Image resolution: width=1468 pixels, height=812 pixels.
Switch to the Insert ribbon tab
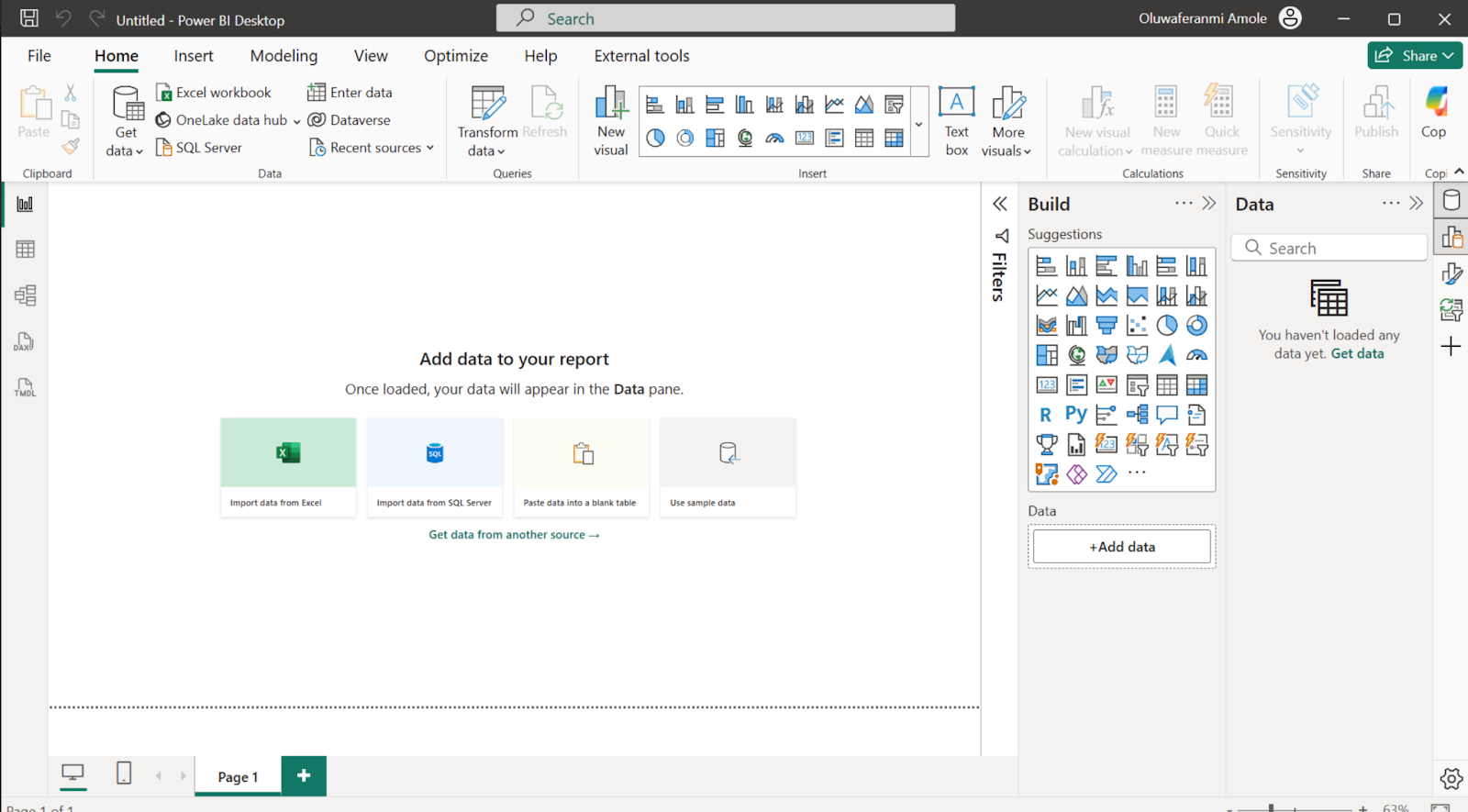click(x=194, y=56)
